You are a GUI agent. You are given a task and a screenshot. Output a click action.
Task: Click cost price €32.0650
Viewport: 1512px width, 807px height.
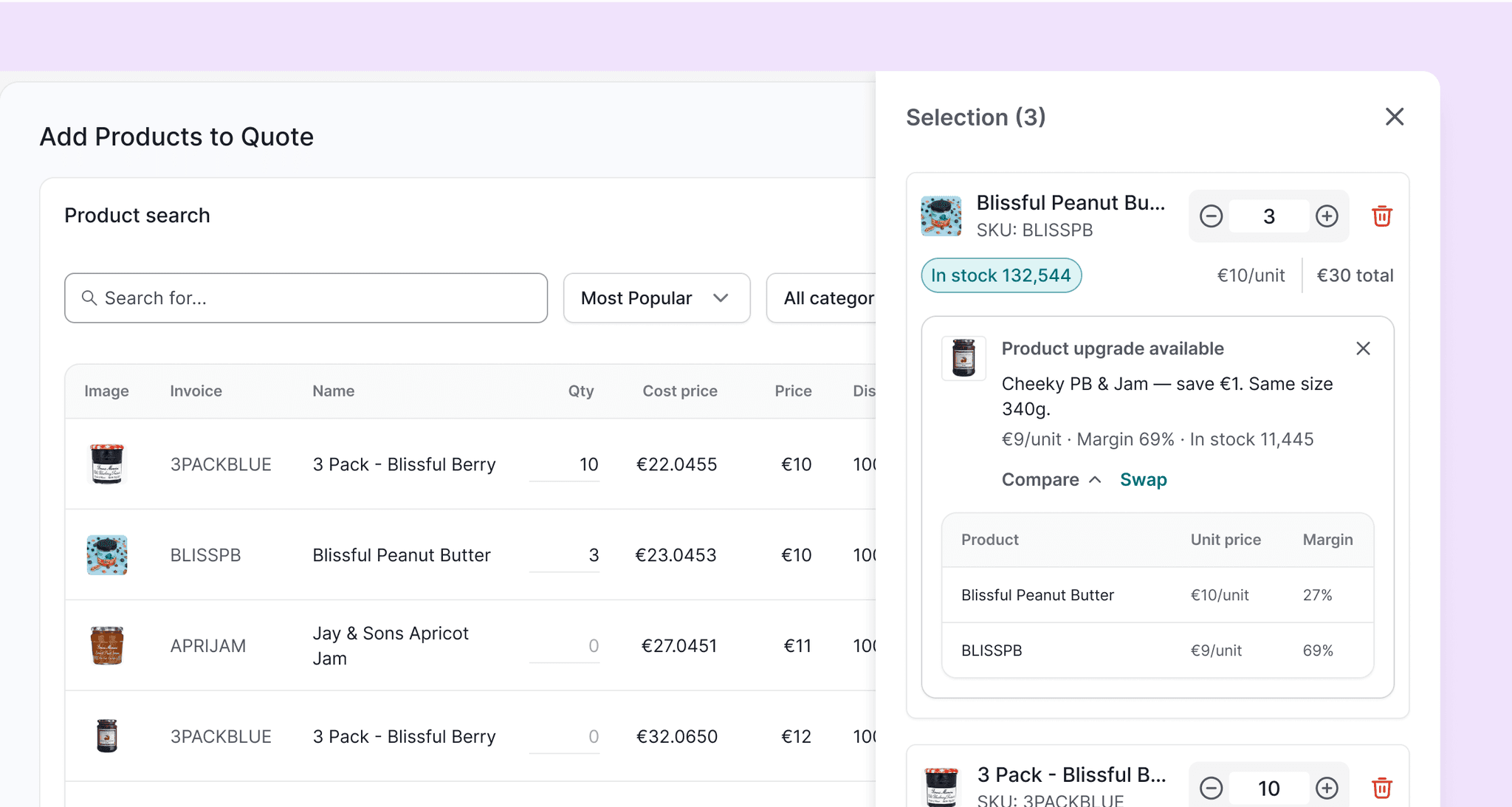[x=676, y=737]
